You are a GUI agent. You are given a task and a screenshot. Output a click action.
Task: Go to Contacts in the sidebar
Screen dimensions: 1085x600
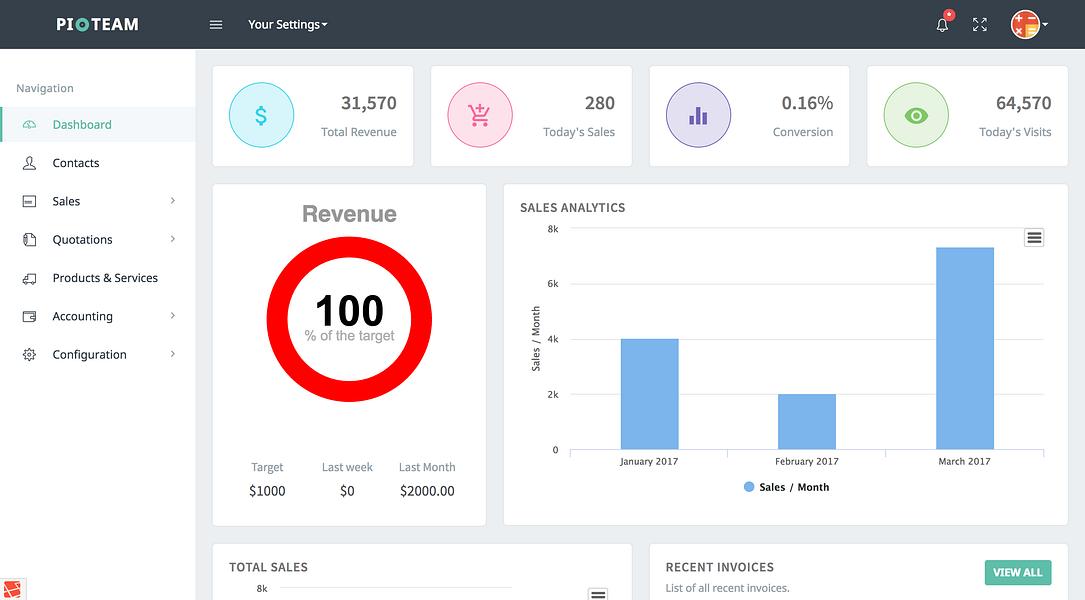[x=98, y=163]
